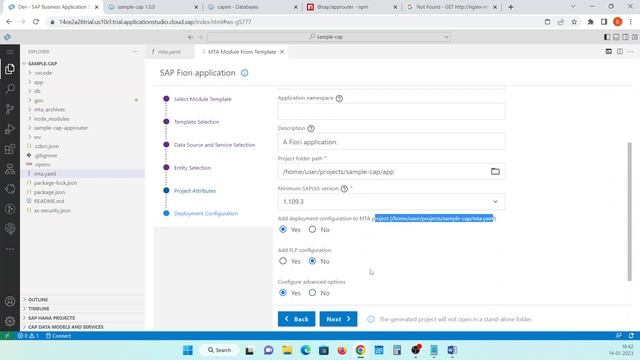Open the Source Control view
Screen dimensions: 640x360
pyautogui.click(x=10, y=109)
